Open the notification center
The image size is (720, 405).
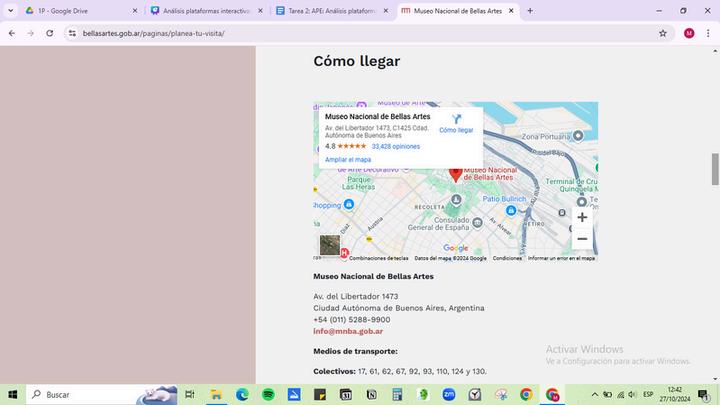[x=703, y=394]
